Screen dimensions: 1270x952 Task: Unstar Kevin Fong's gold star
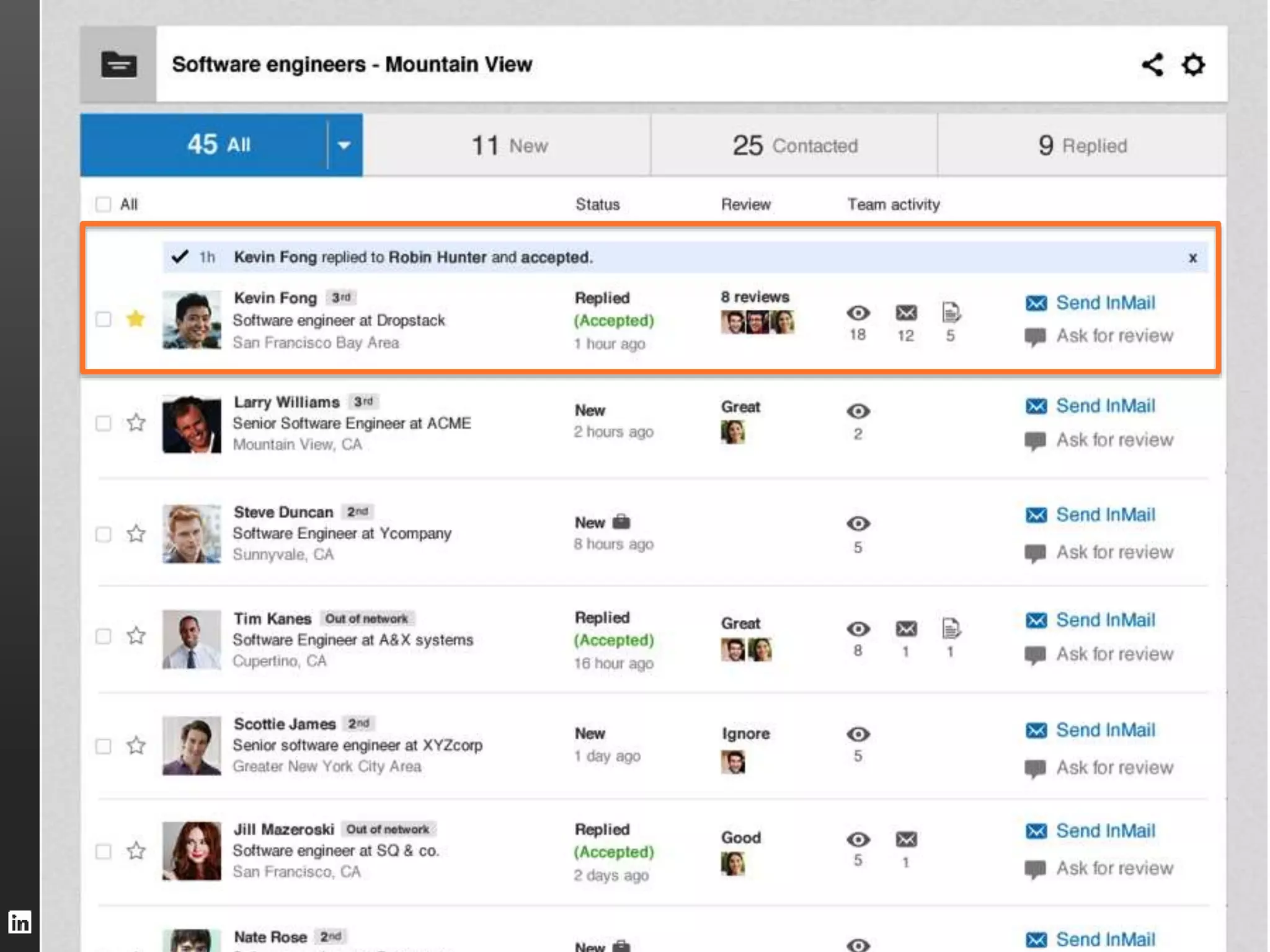(135, 319)
